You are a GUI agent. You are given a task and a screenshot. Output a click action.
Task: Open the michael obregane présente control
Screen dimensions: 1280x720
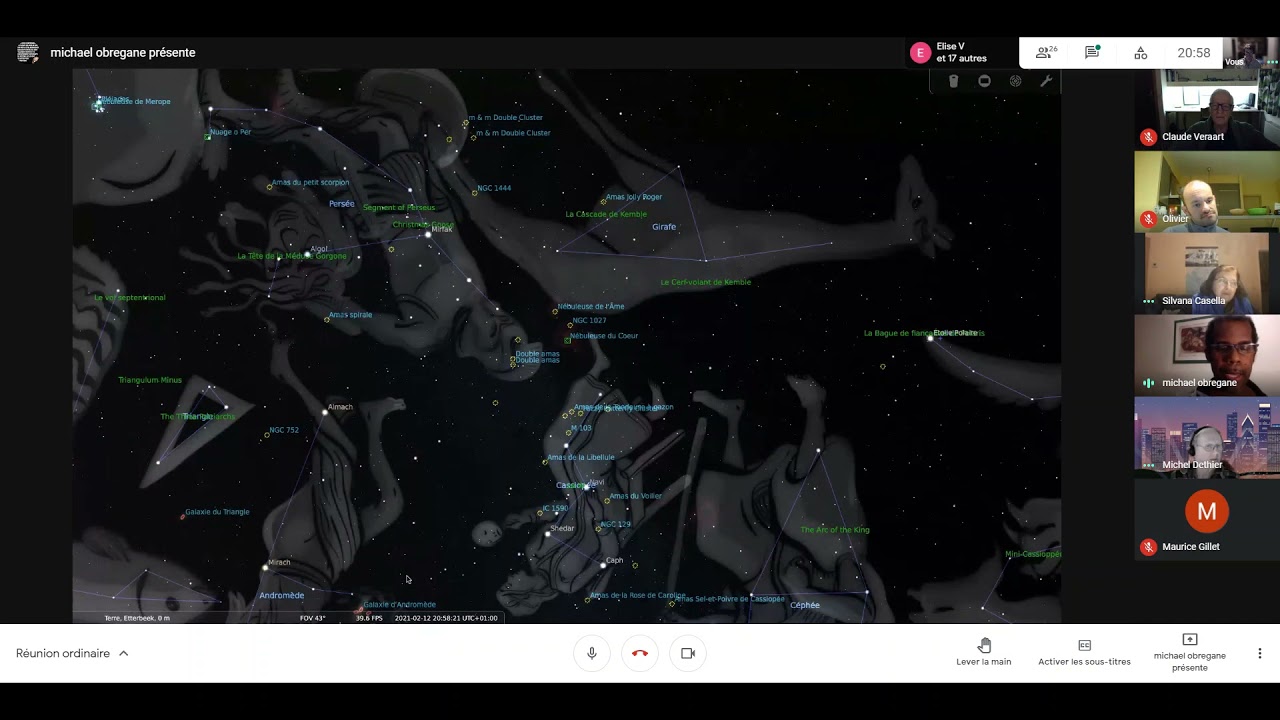[x=1189, y=652]
